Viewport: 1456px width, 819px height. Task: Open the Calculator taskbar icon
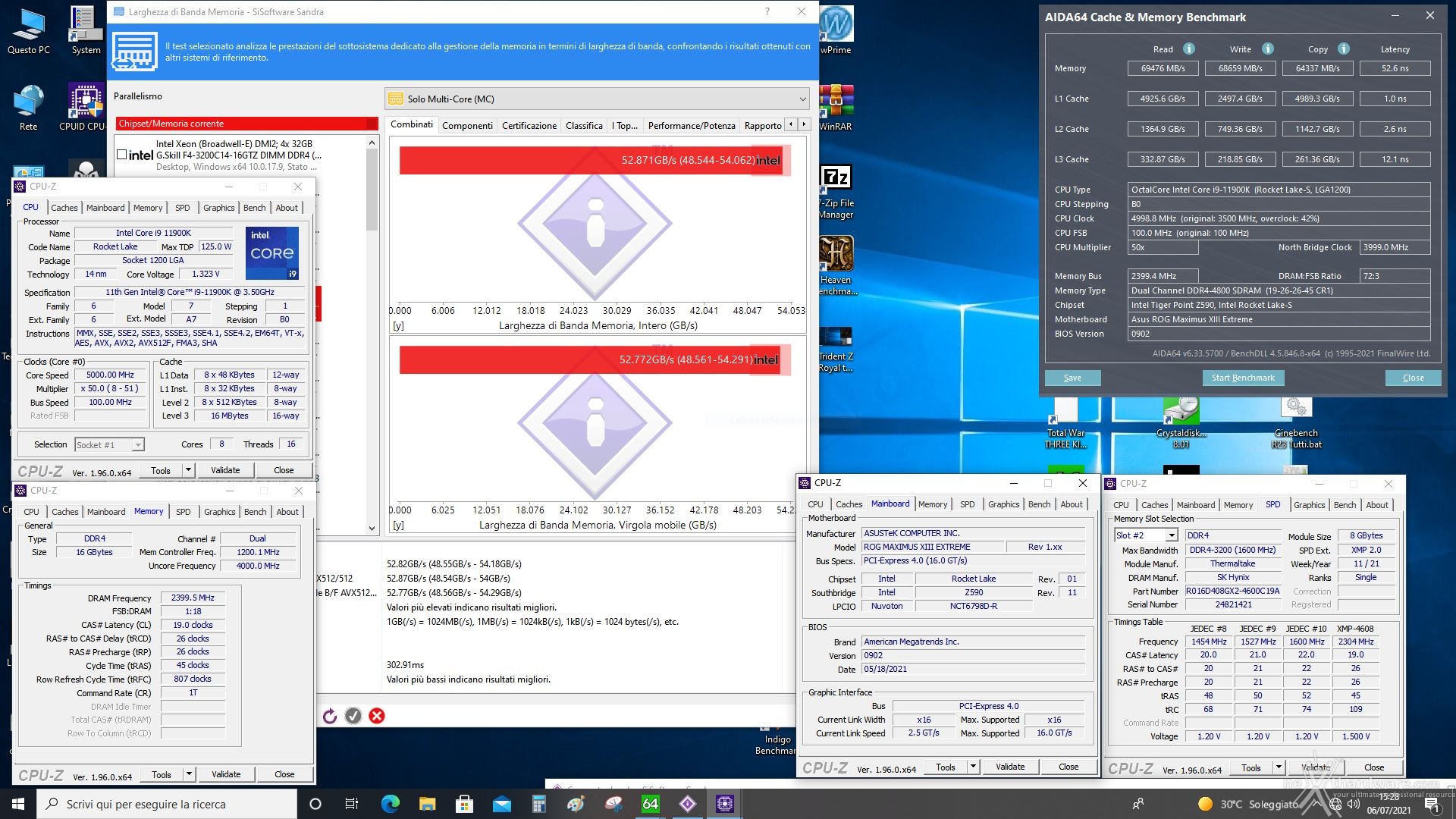tap(538, 804)
